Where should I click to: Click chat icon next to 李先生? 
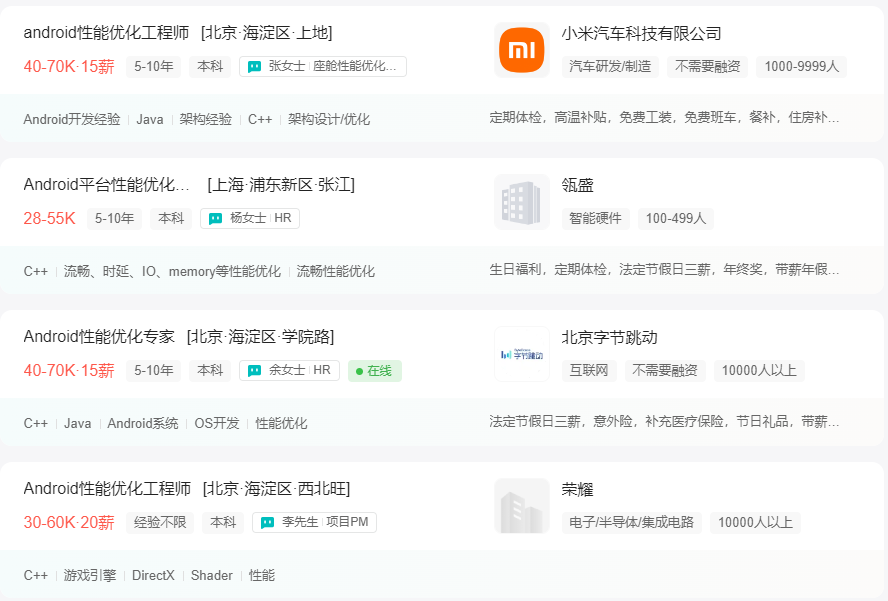coord(267,522)
